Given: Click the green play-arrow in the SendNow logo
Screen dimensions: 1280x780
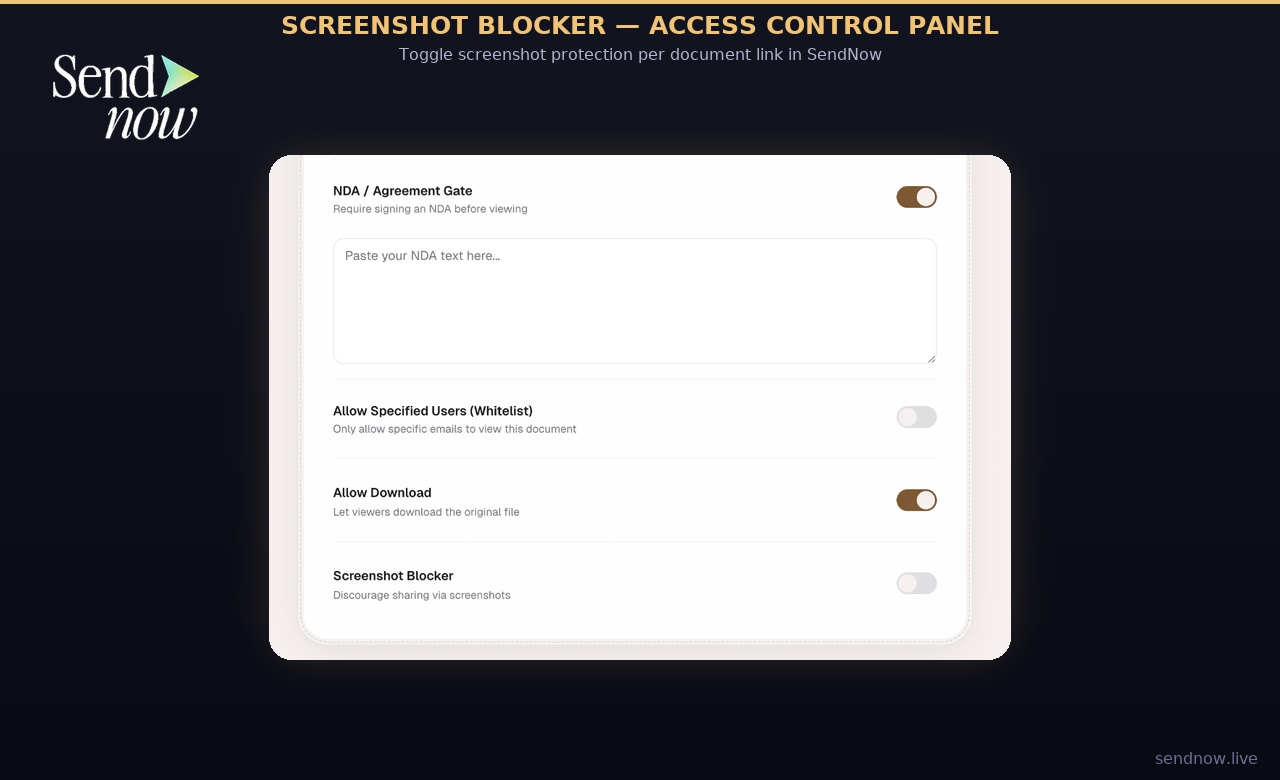Looking at the screenshot, I should (x=180, y=76).
